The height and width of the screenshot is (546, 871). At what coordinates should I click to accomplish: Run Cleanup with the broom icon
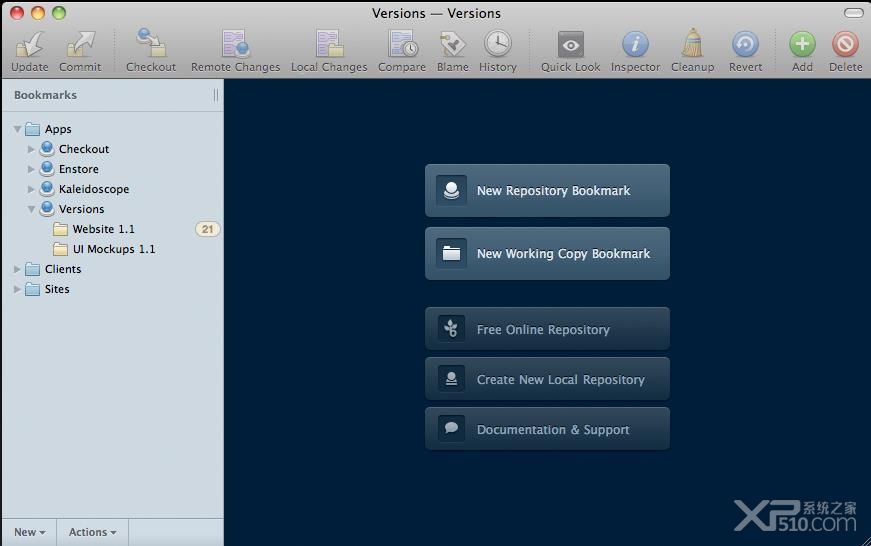point(692,43)
